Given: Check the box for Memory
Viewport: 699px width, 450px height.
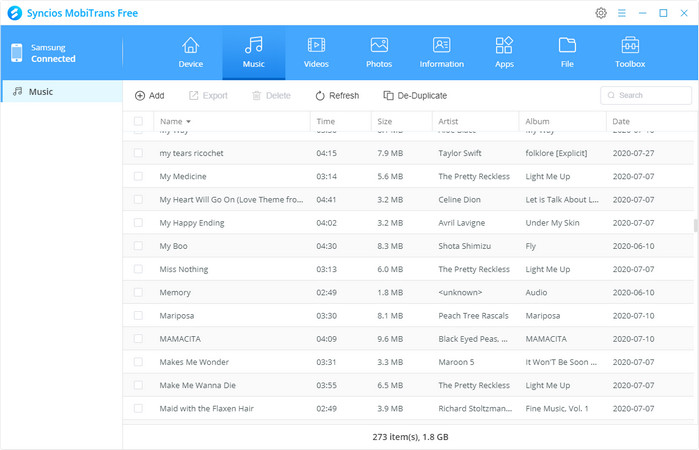Looking at the screenshot, I should pos(138,292).
